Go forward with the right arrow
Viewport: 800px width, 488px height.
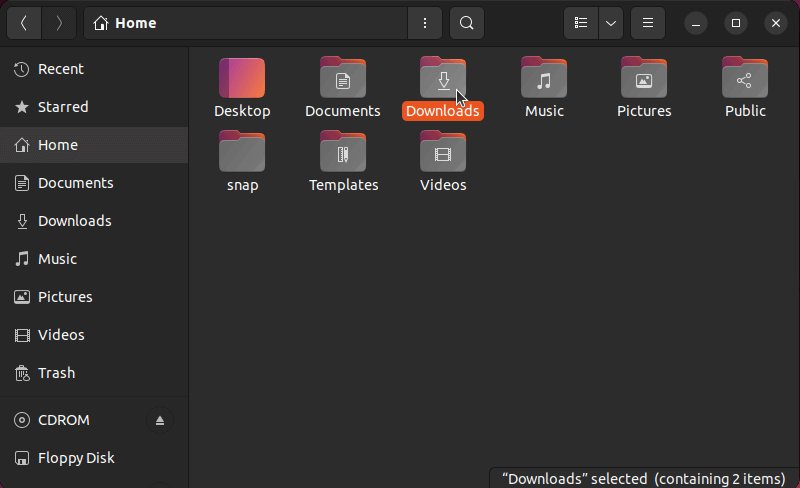coord(59,23)
